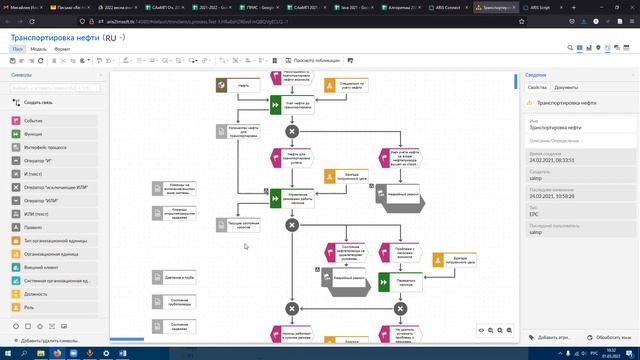The width and height of the screenshot is (640, 360).
Task: Click the Cut scissors icon in the toolbar
Action: coord(63,60)
